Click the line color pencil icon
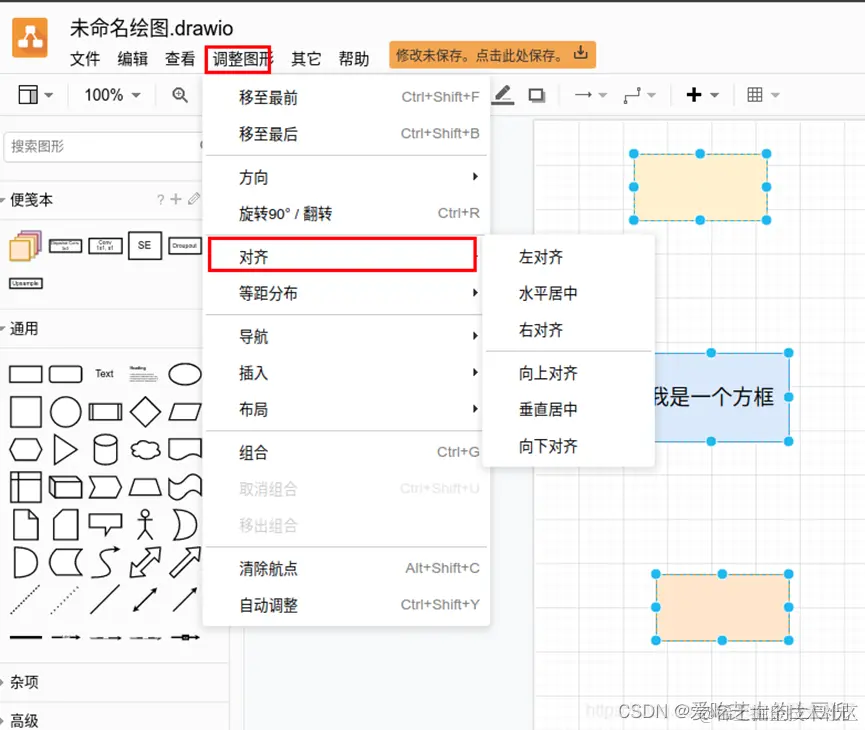The width and height of the screenshot is (865, 730). click(503, 95)
